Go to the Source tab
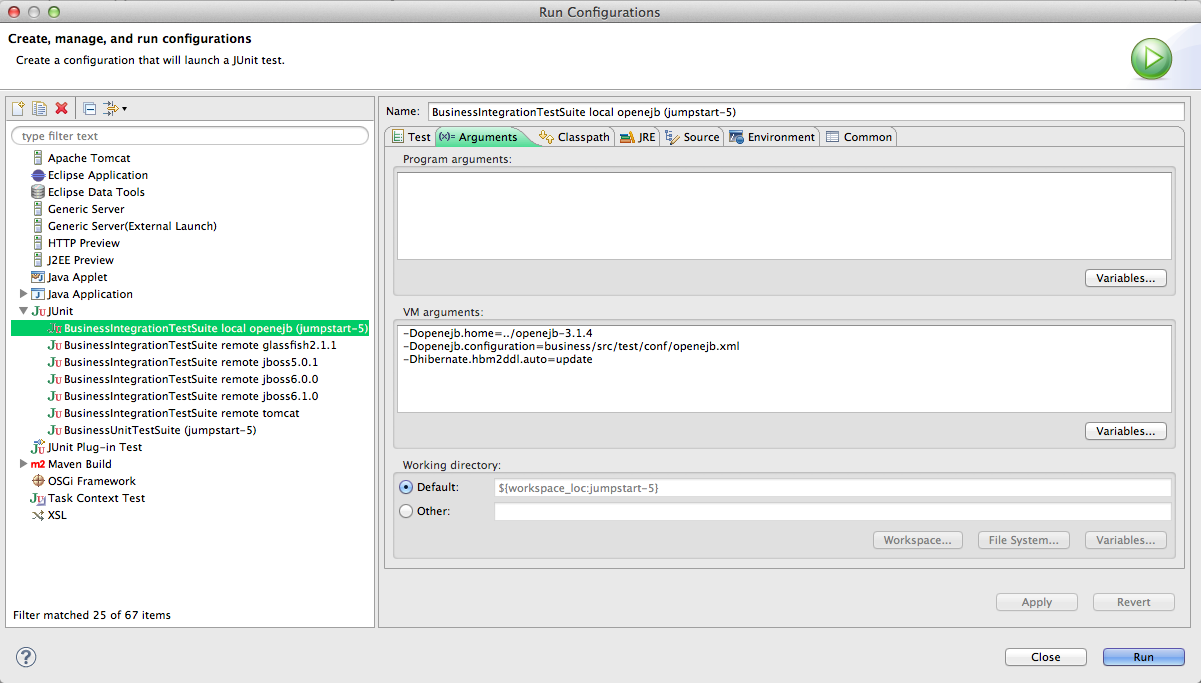Image resolution: width=1201 pixels, height=683 pixels. 692,137
